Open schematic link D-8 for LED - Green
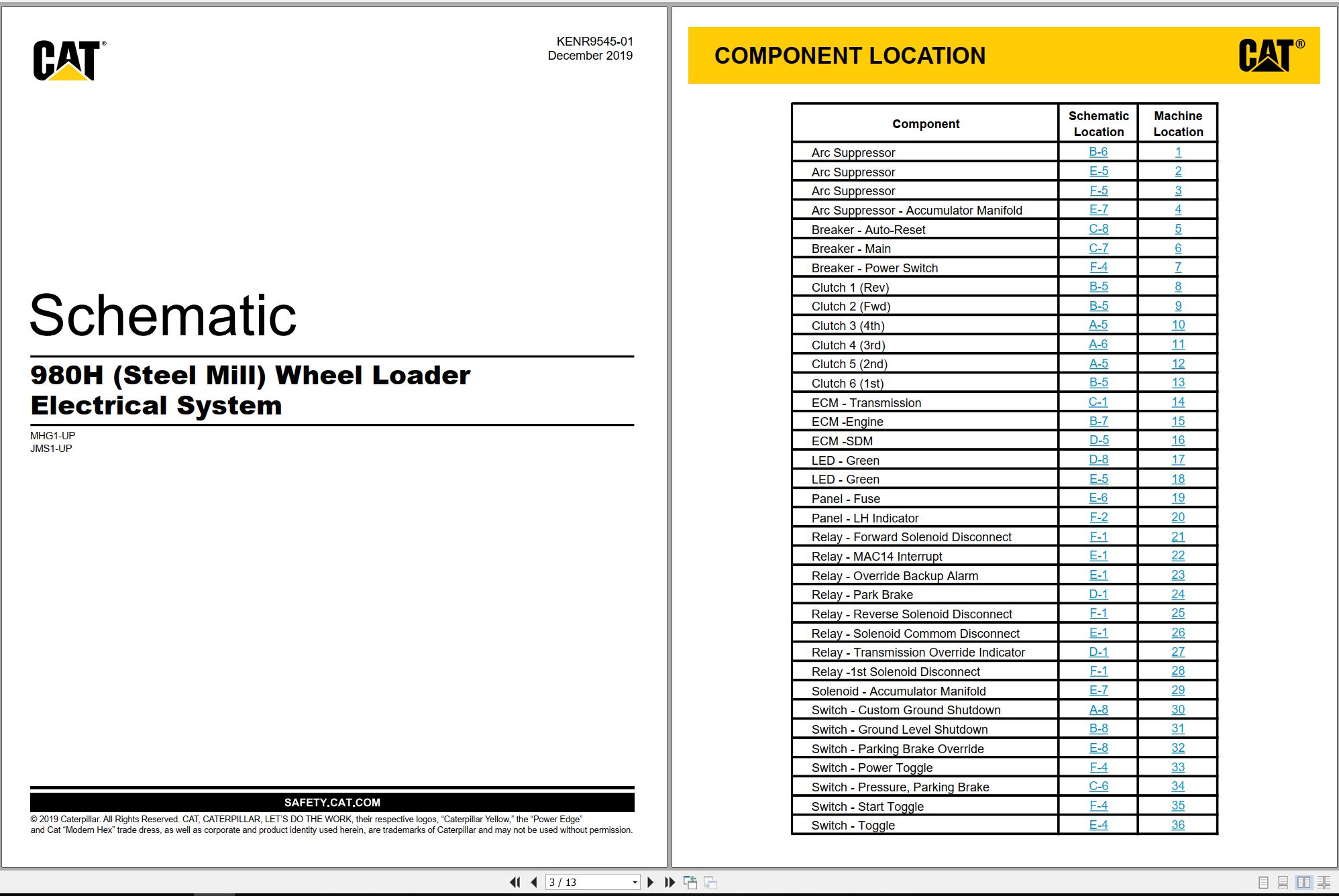The width and height of the screenshot is (1339, 896). [x=1098, y=459]
